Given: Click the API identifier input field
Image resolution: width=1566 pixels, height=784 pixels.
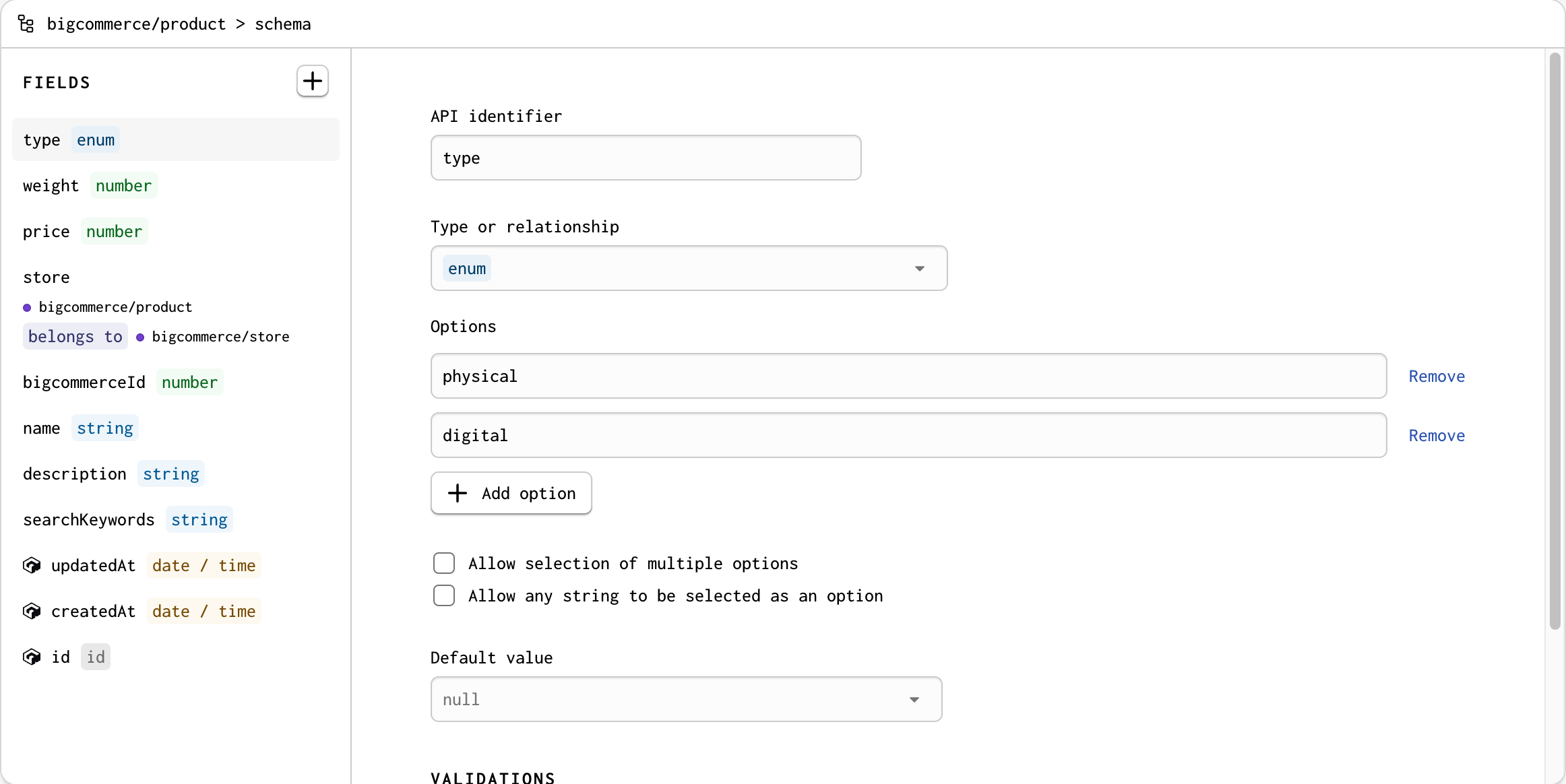Looking at the screenshot, I should (x=646, y=158).
